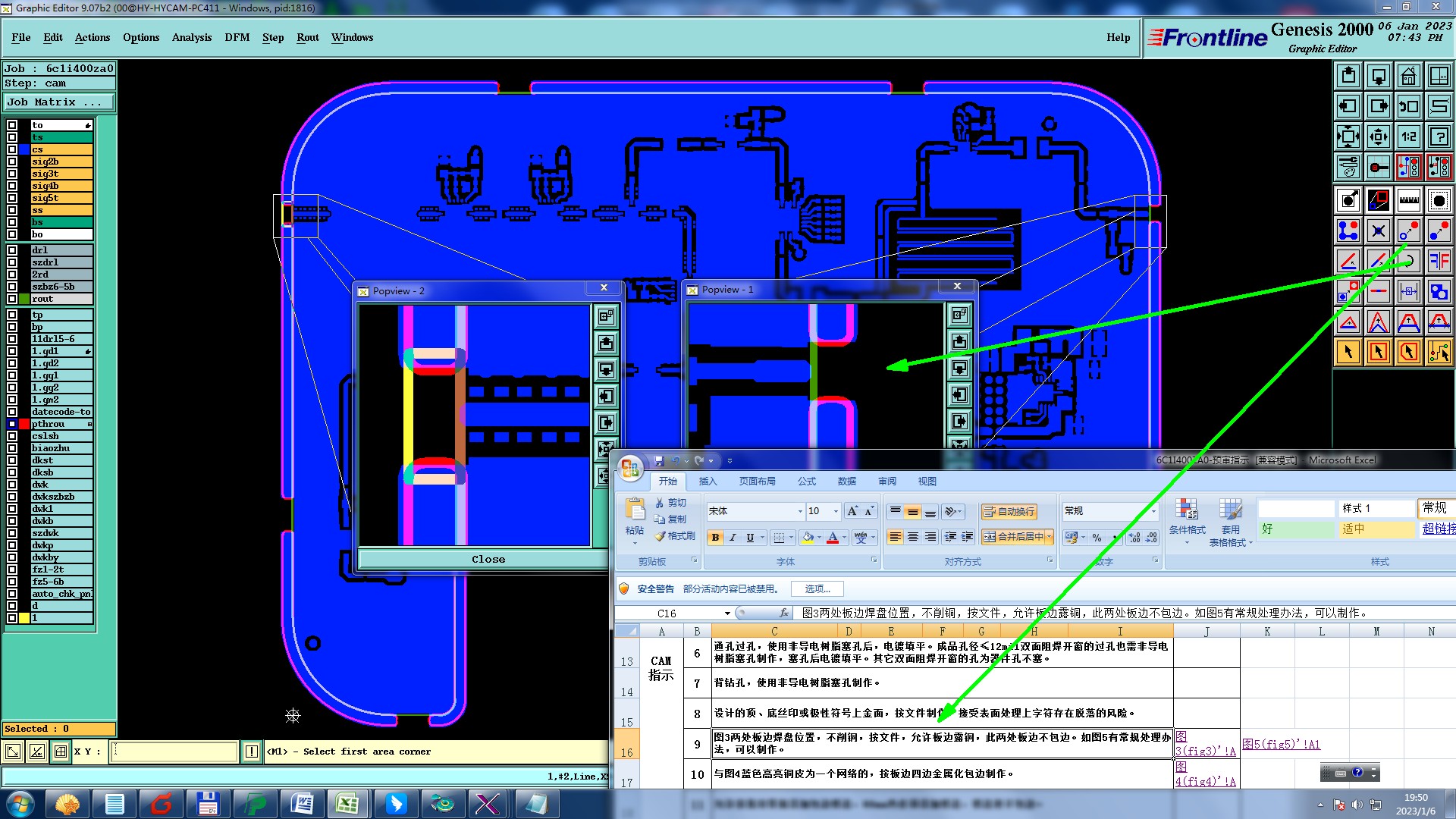Click the question mark help icon
The width and height of the screenshot is (1456, 819).
pos(1439,136)
